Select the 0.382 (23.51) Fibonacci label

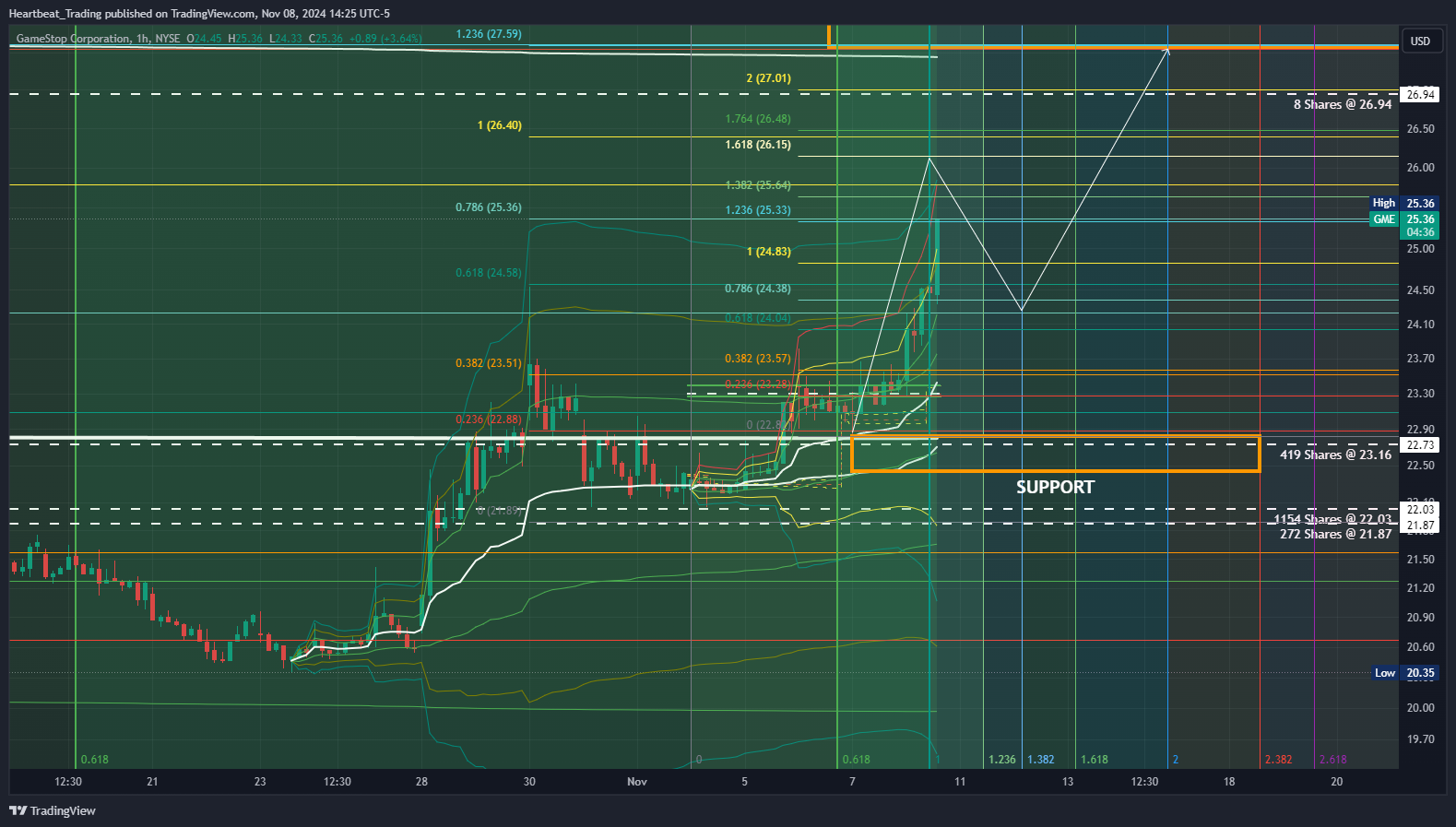click(489, 363)
